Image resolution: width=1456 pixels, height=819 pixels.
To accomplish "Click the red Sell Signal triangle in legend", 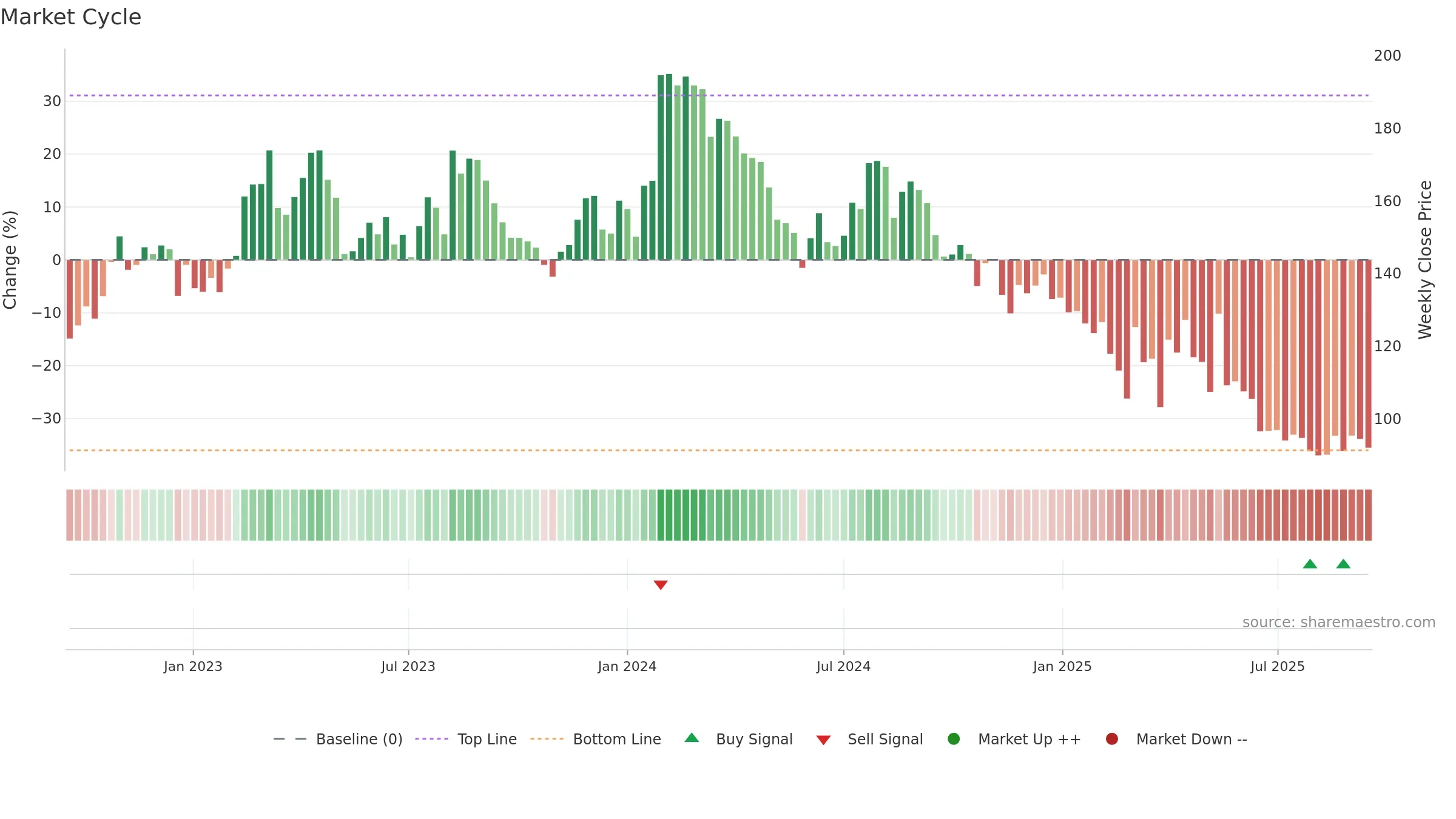I will [823, 740].
